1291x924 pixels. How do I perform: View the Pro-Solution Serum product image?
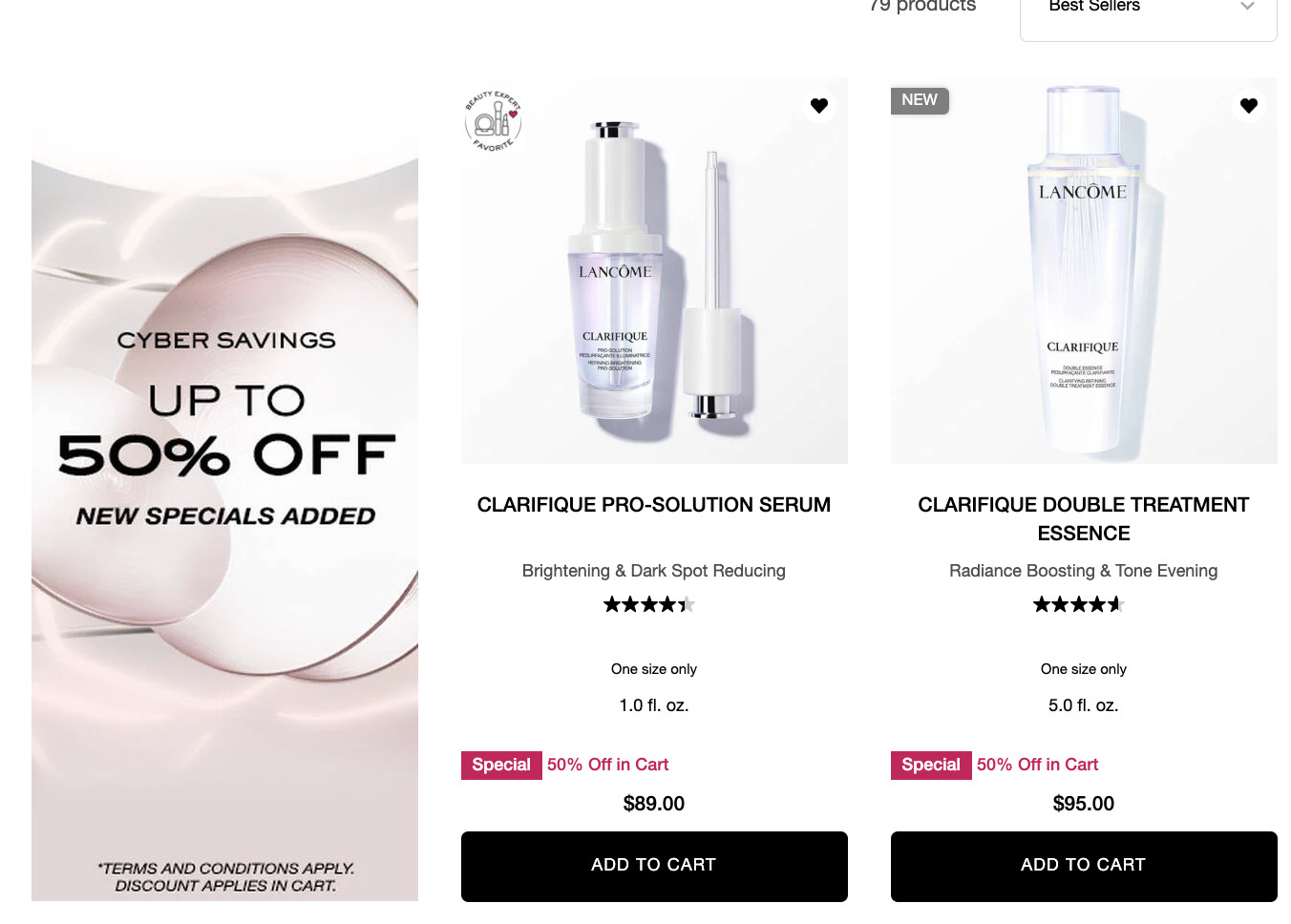[654, 271]
